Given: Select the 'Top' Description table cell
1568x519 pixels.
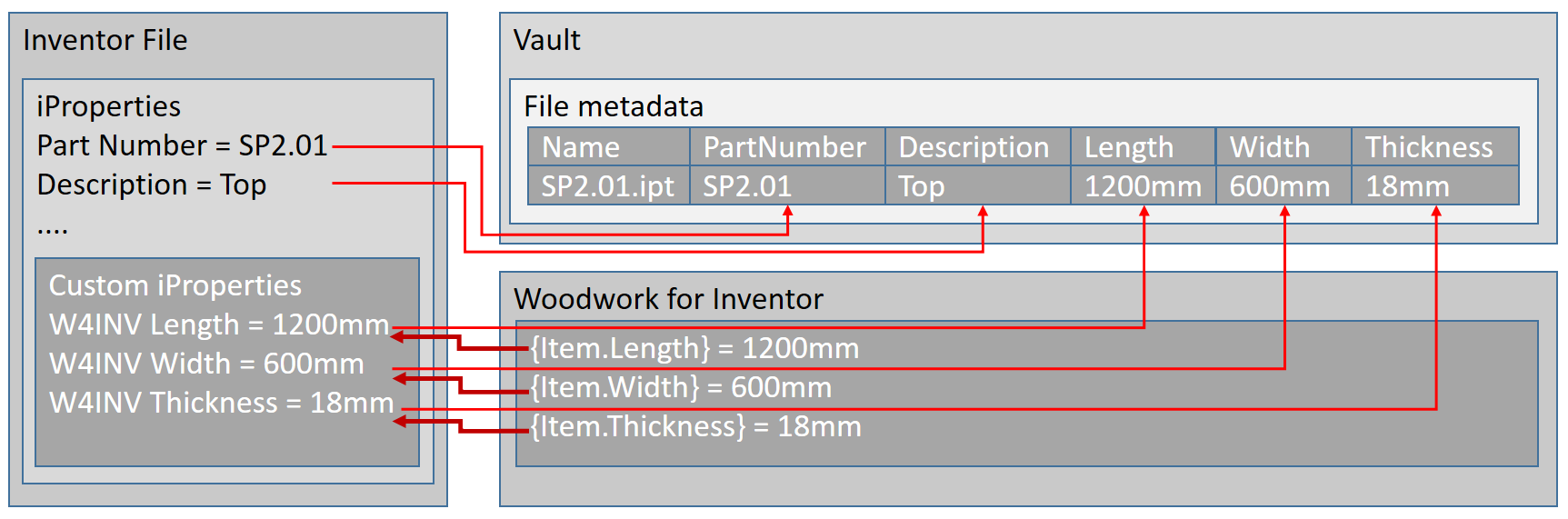Looking at the screenshot, I should point(978,185).
